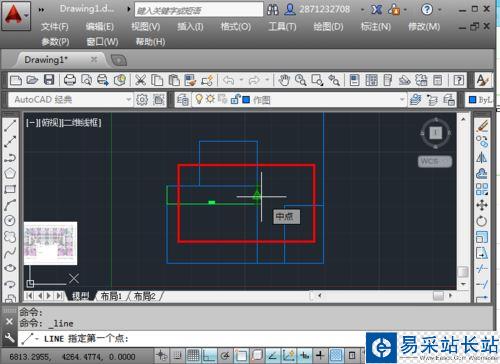
Task: Expand the Undo history dropdown arrow
Action: point(241,80)
